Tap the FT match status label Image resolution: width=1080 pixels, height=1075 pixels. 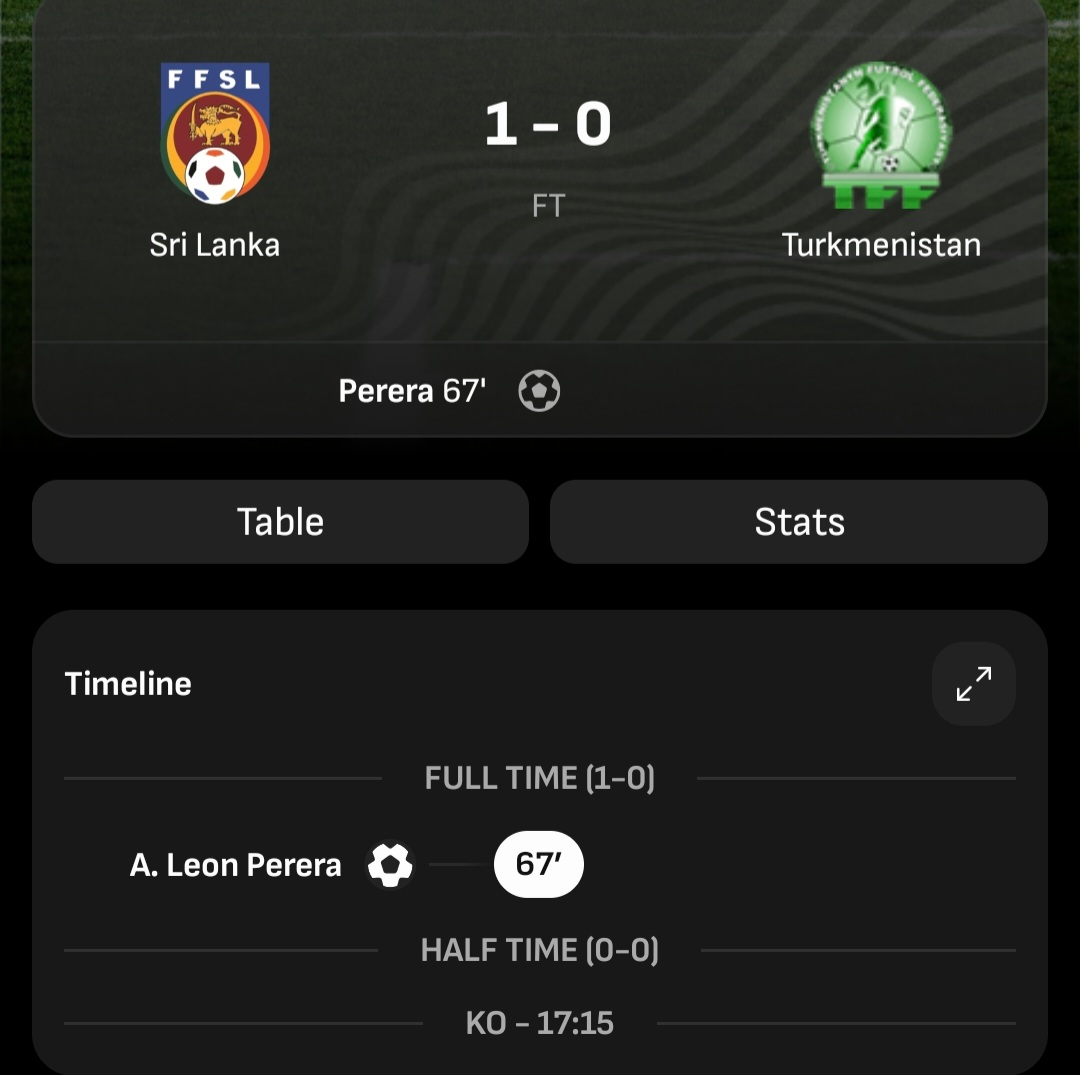(548, 206)
